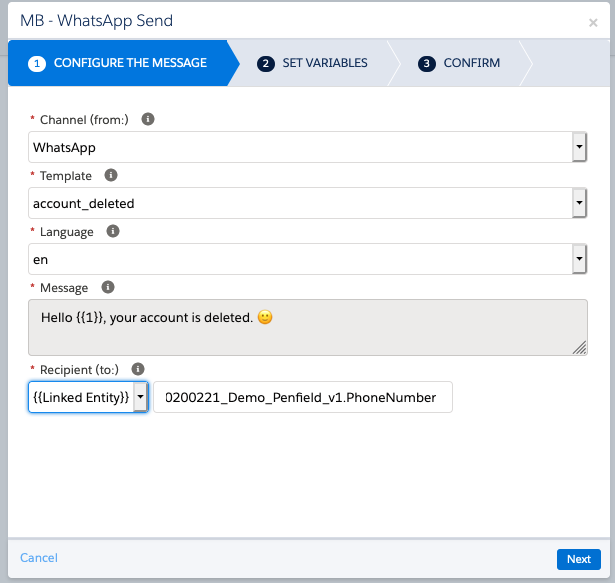The height and width of the screenshot is (583, 615).
Task: Open the Channel dropdown showing WhatsApp
Action: tap(578, 148)
